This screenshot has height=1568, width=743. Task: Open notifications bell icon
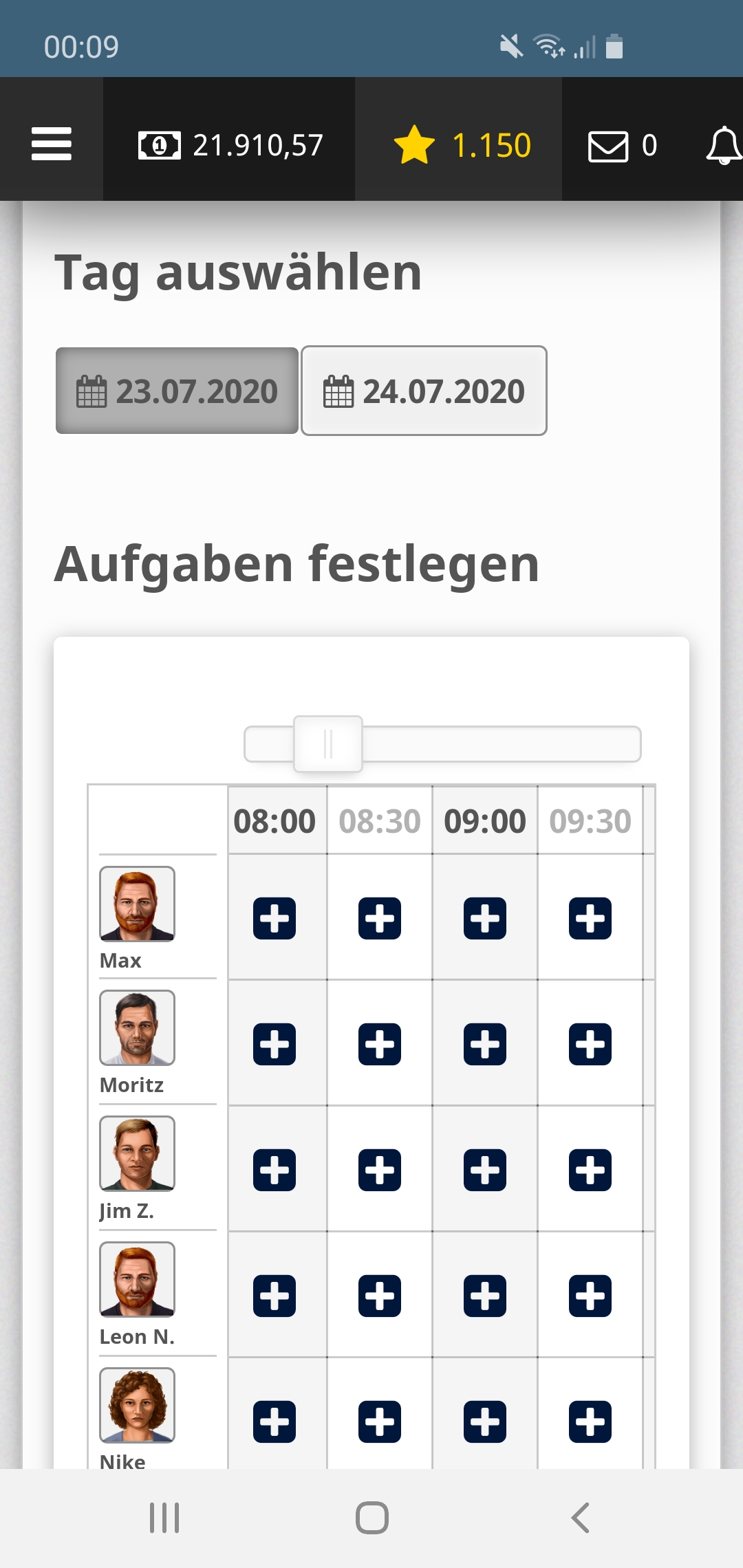723,145
